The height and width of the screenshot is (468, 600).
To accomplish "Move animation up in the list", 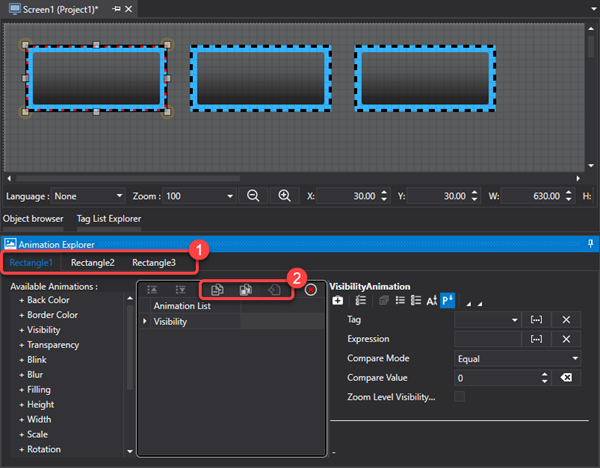I will (x=152, y=290).
